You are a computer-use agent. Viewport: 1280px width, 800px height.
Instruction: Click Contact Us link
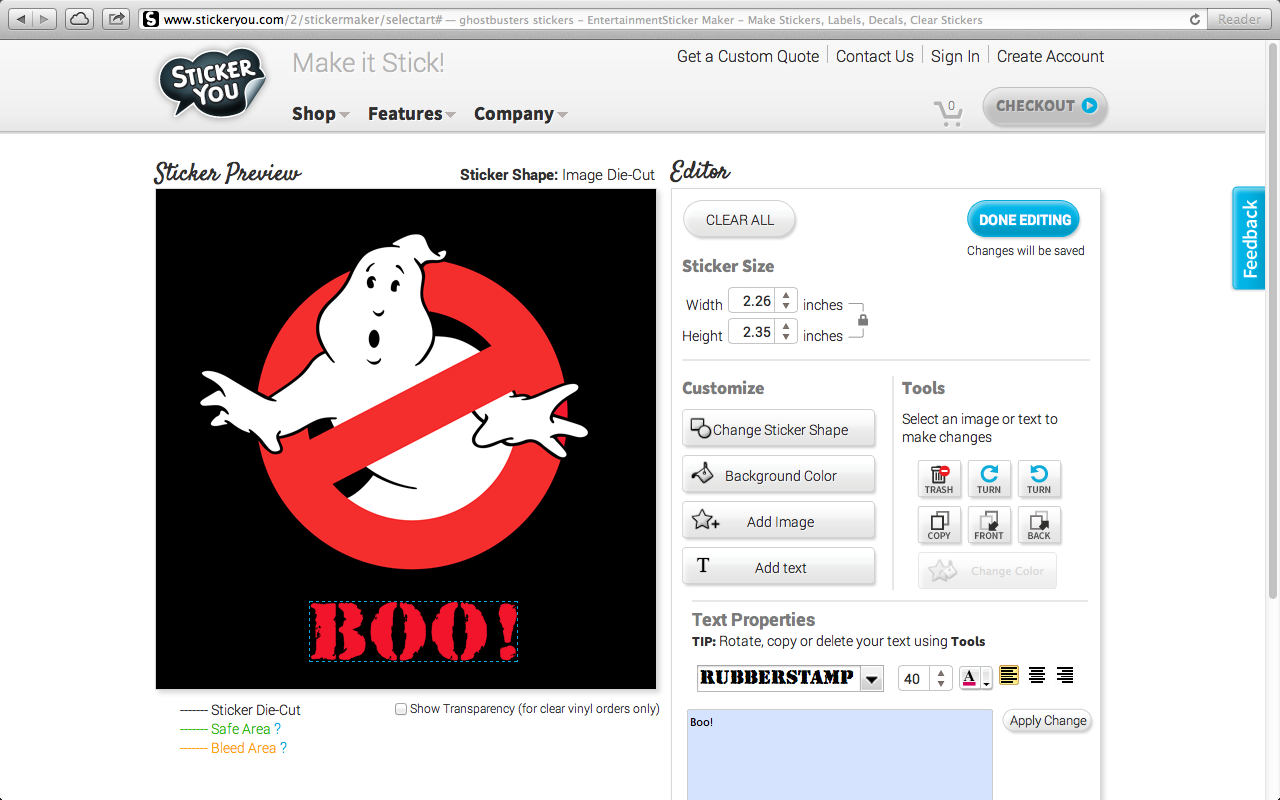pyautogui.click(x=875, y=56)
